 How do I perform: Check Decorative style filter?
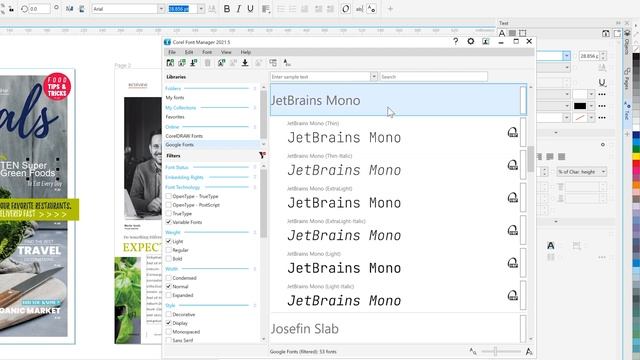coord(169,314)
